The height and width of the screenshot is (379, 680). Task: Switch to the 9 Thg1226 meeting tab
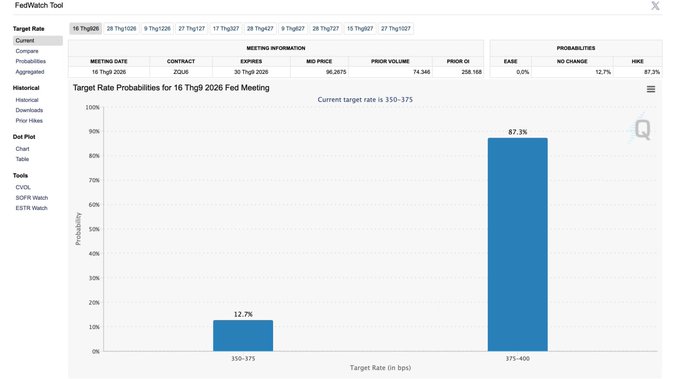[x=157, y=29]
